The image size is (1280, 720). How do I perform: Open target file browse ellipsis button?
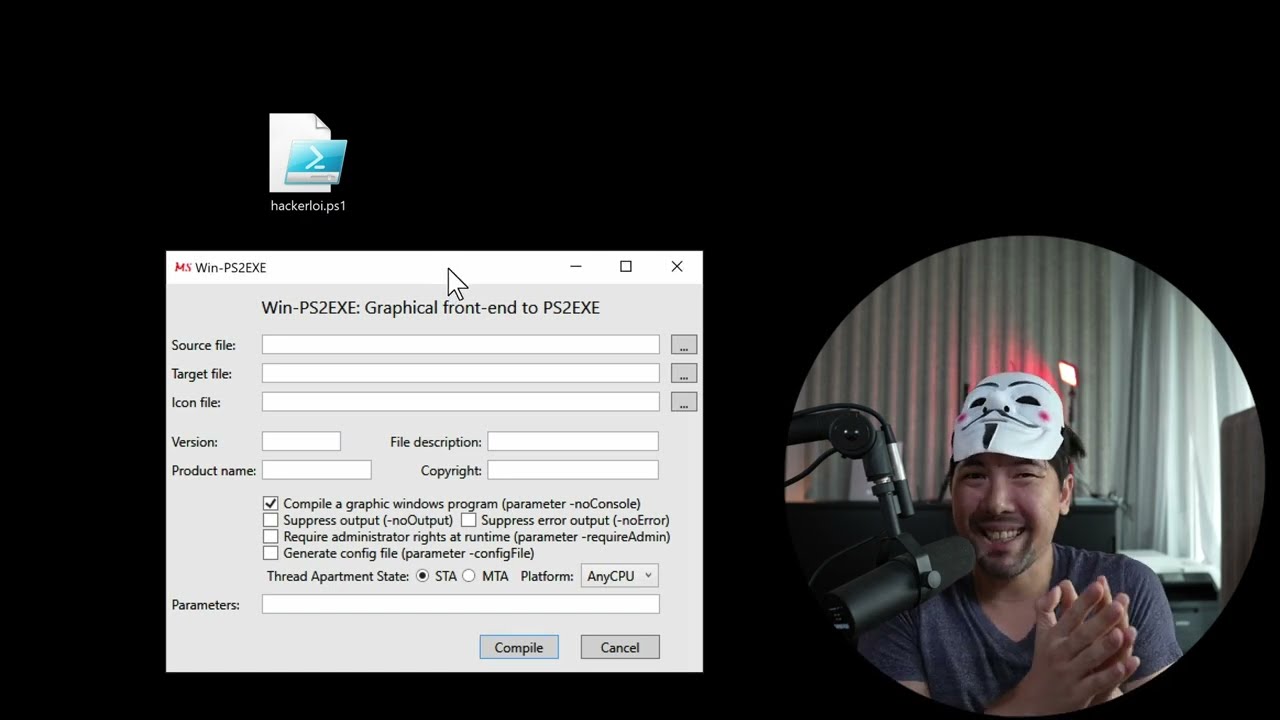(x=683, y=374)
